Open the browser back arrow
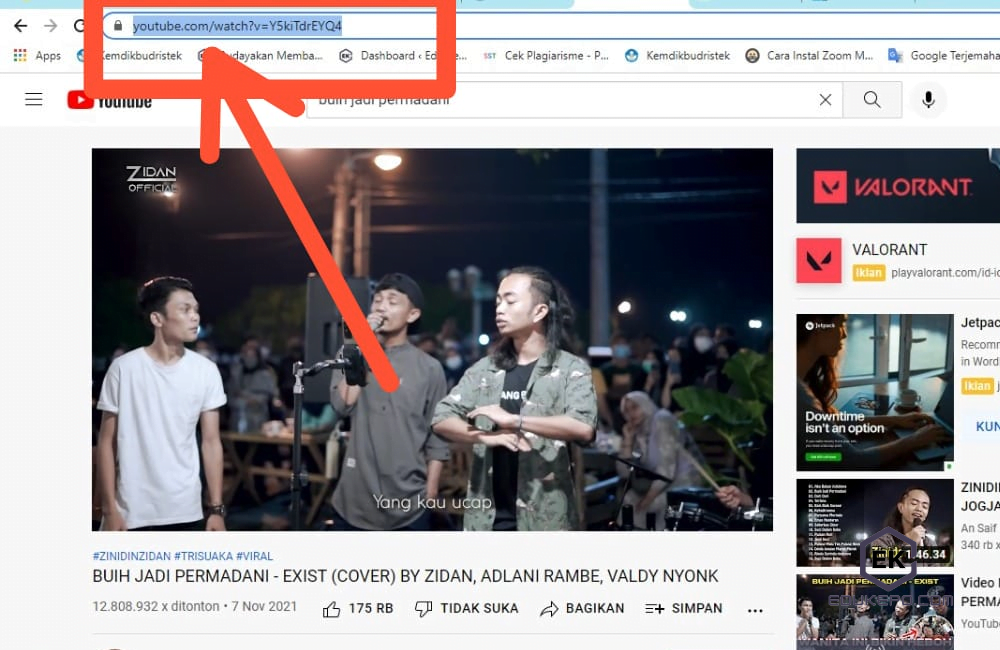Screen dimensions: 1000x650 (x=20, y=24)
